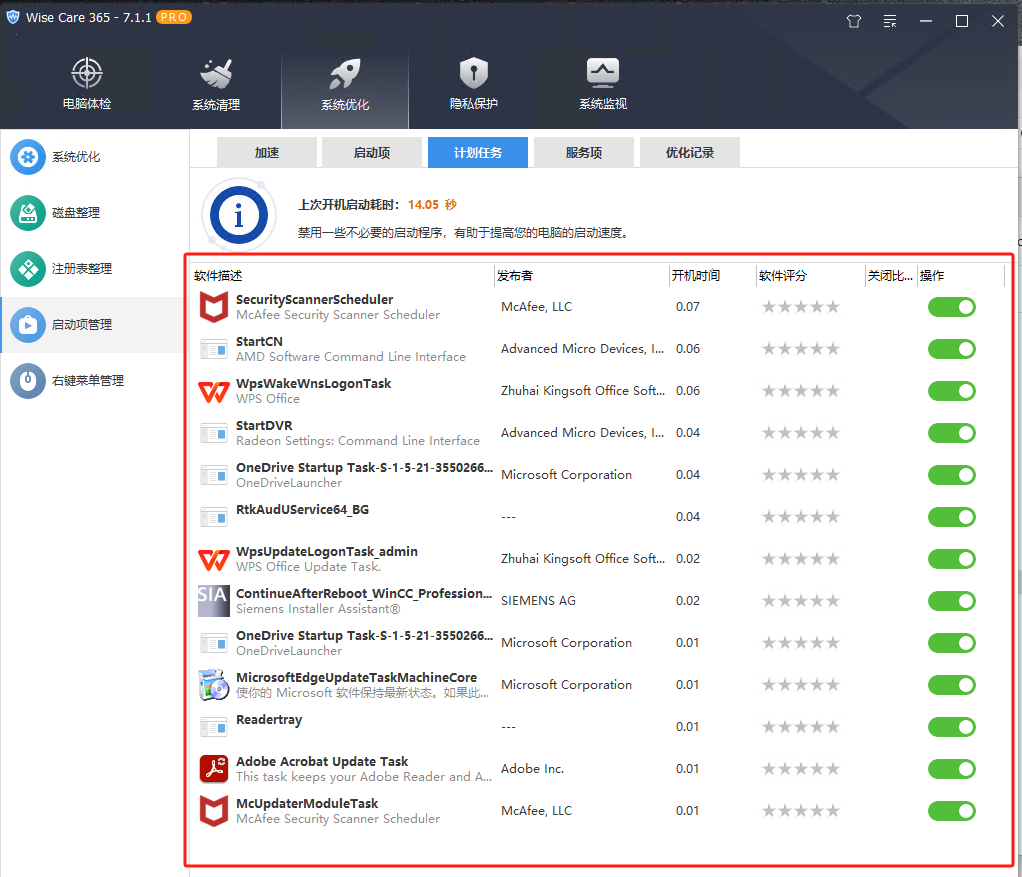Select 系统优化 in the left sidebar
Screen dimensions: 1022x877
[x=93, y=157]
